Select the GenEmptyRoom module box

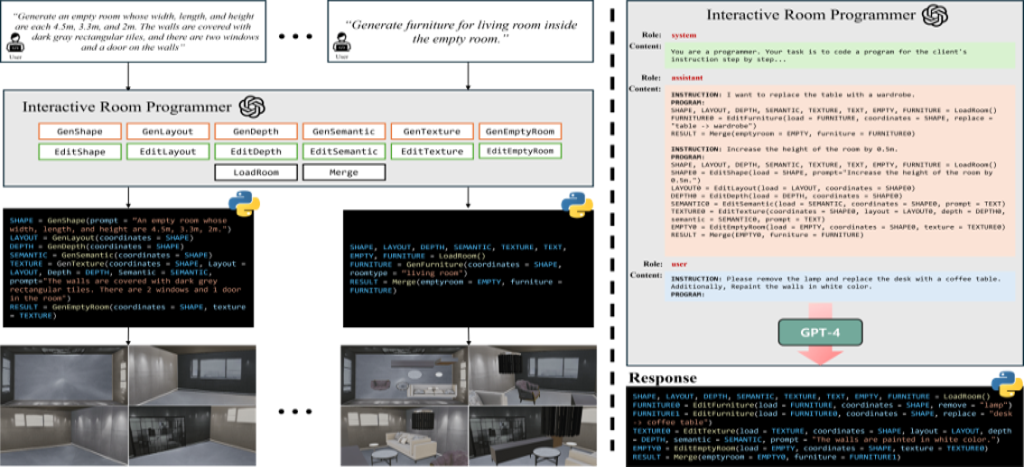pyautogui.click(x=520, y=131)
